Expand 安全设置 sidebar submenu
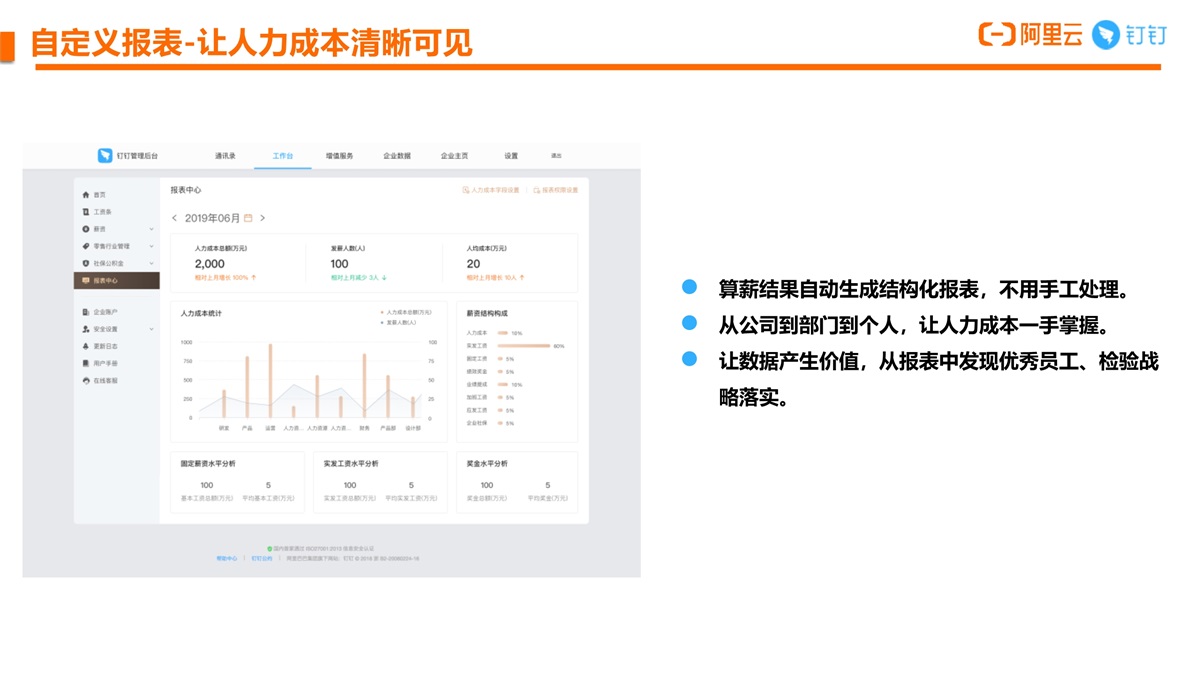Screen dimensions: 1200x675 click(151, 329)
